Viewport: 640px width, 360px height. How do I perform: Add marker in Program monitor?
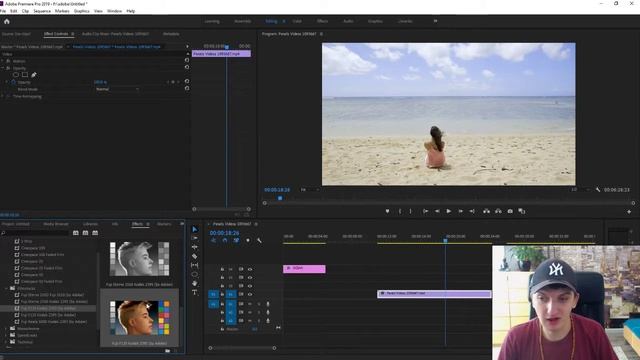pos(387,211)
